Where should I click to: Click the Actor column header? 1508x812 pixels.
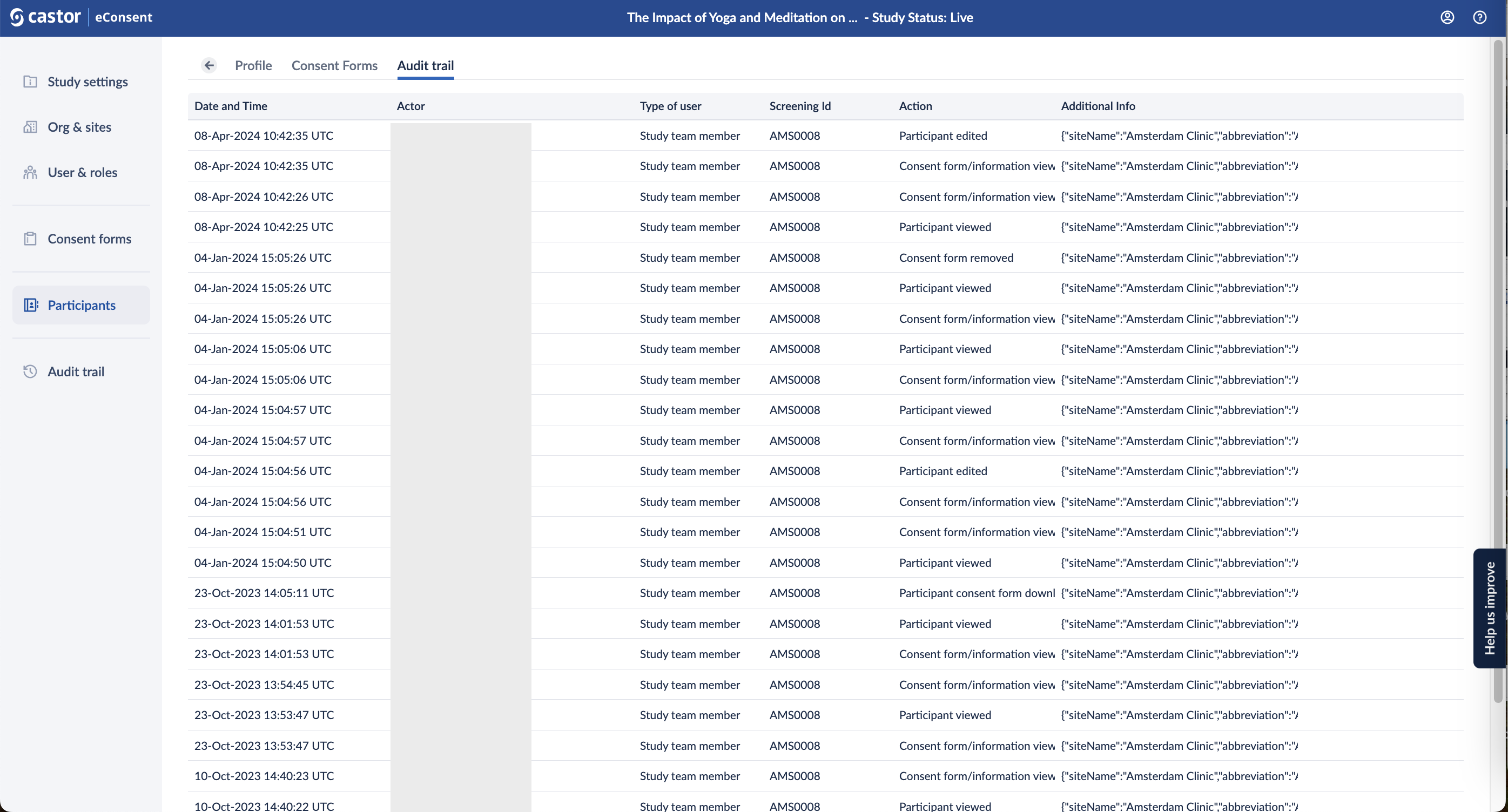[410, 106]
